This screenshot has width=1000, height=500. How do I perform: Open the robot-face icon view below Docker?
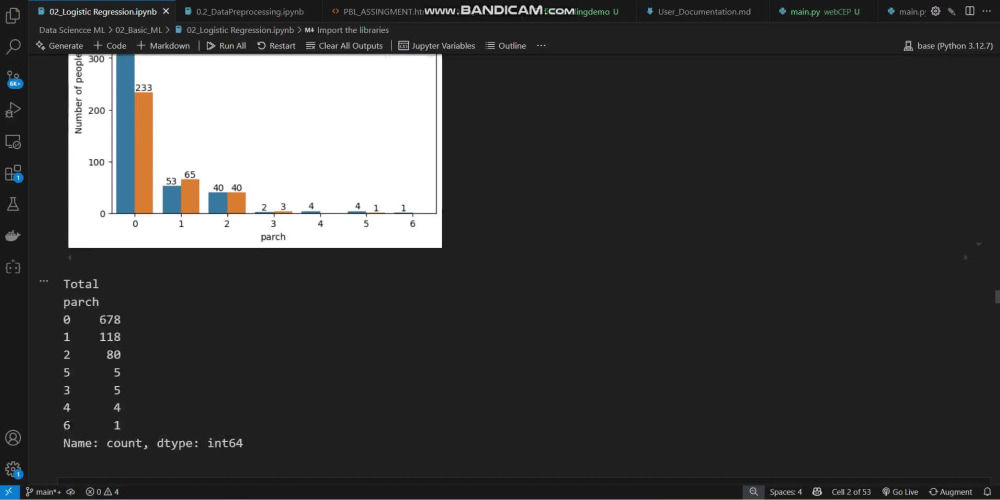(13, 267)
